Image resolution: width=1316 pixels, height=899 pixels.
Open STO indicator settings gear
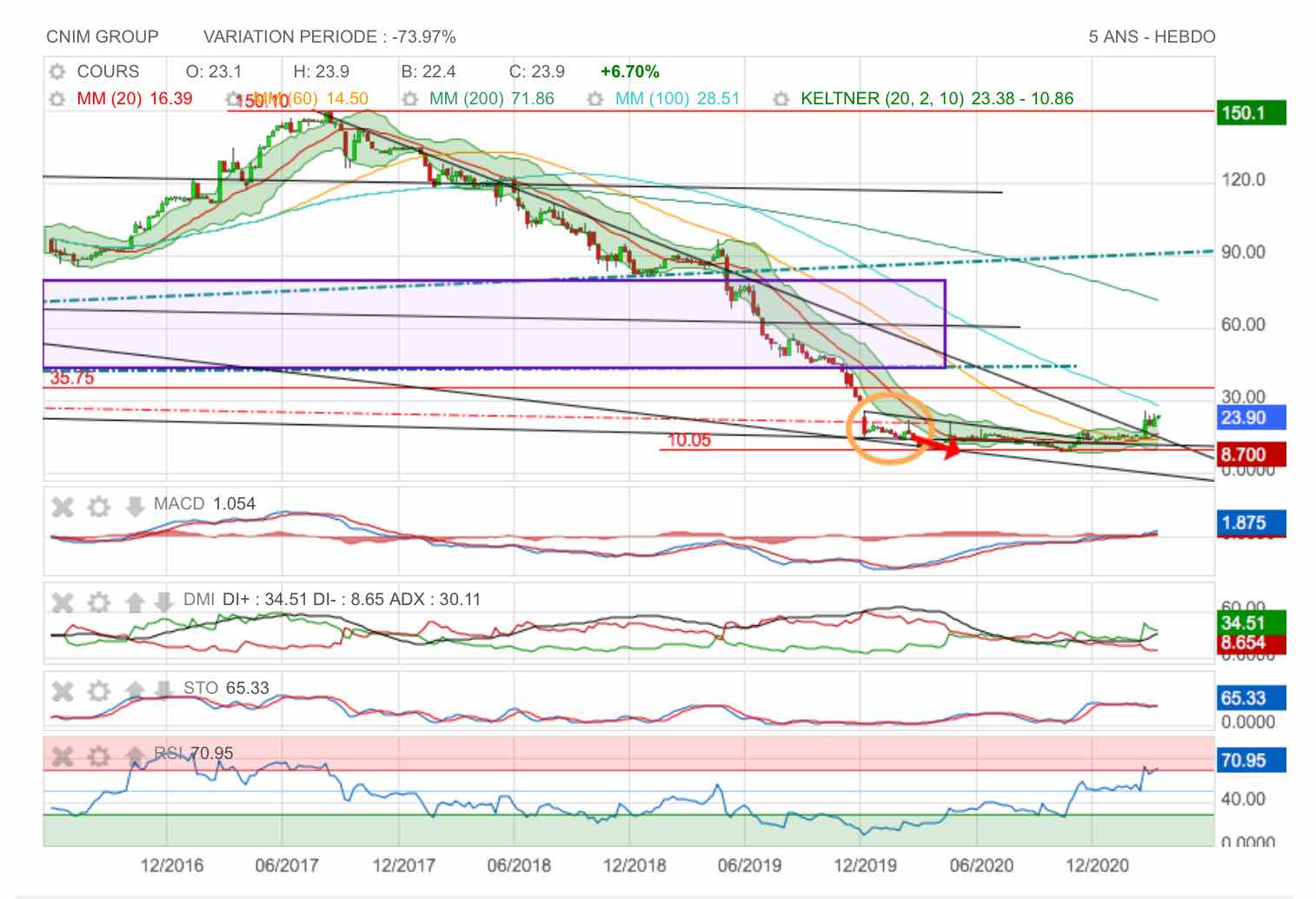pos(99,691)
